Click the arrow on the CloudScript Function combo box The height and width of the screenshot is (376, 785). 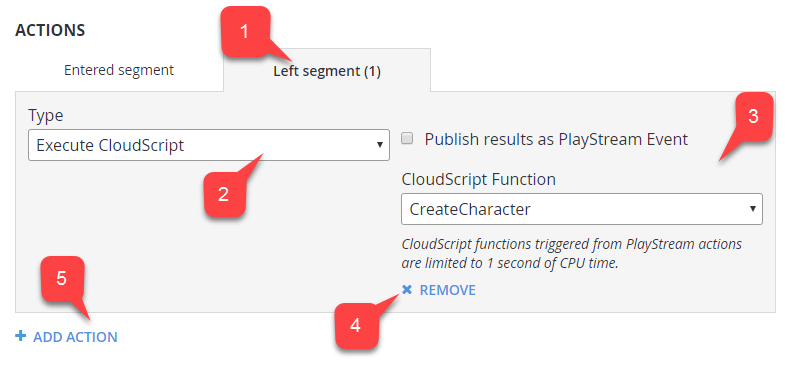point(752,209)
